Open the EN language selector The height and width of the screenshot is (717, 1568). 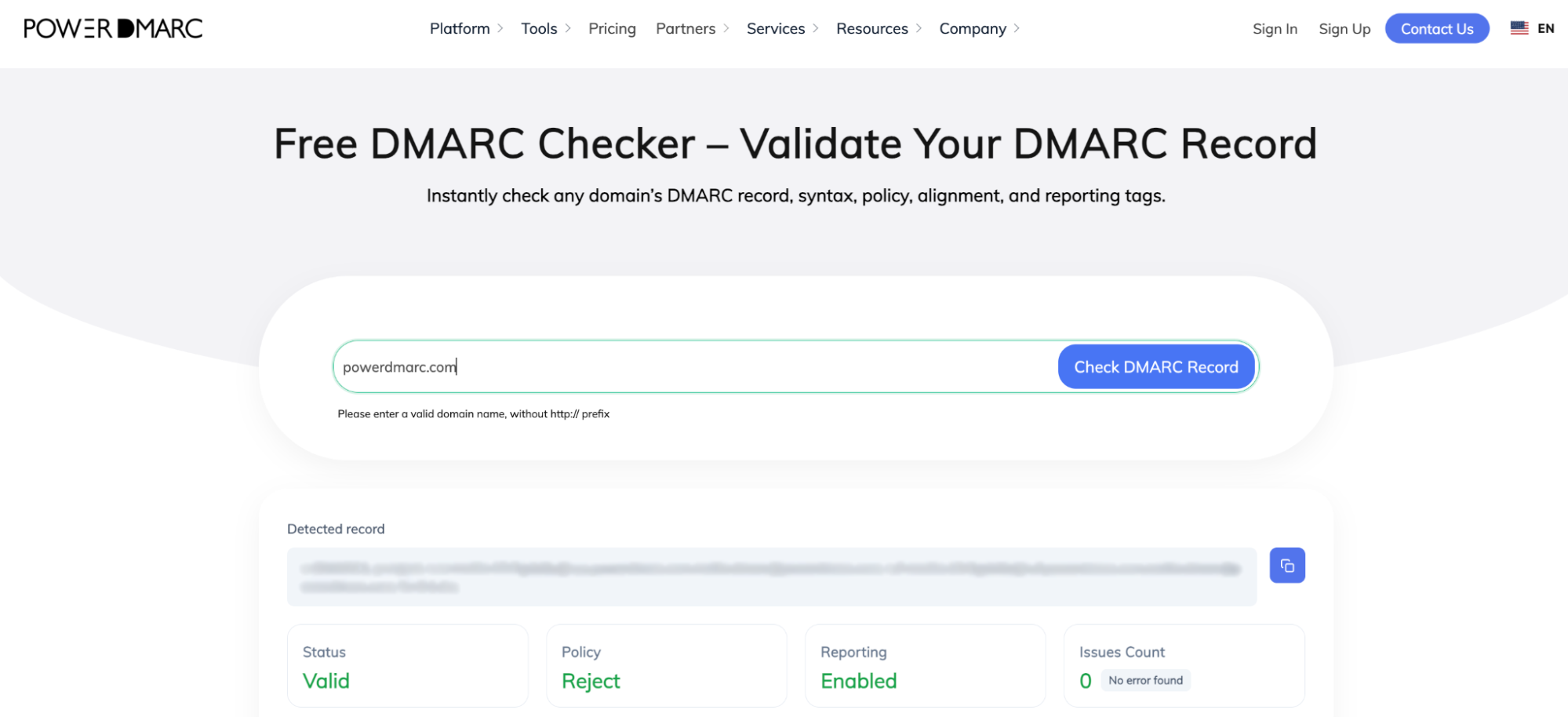pos(1546,28)
